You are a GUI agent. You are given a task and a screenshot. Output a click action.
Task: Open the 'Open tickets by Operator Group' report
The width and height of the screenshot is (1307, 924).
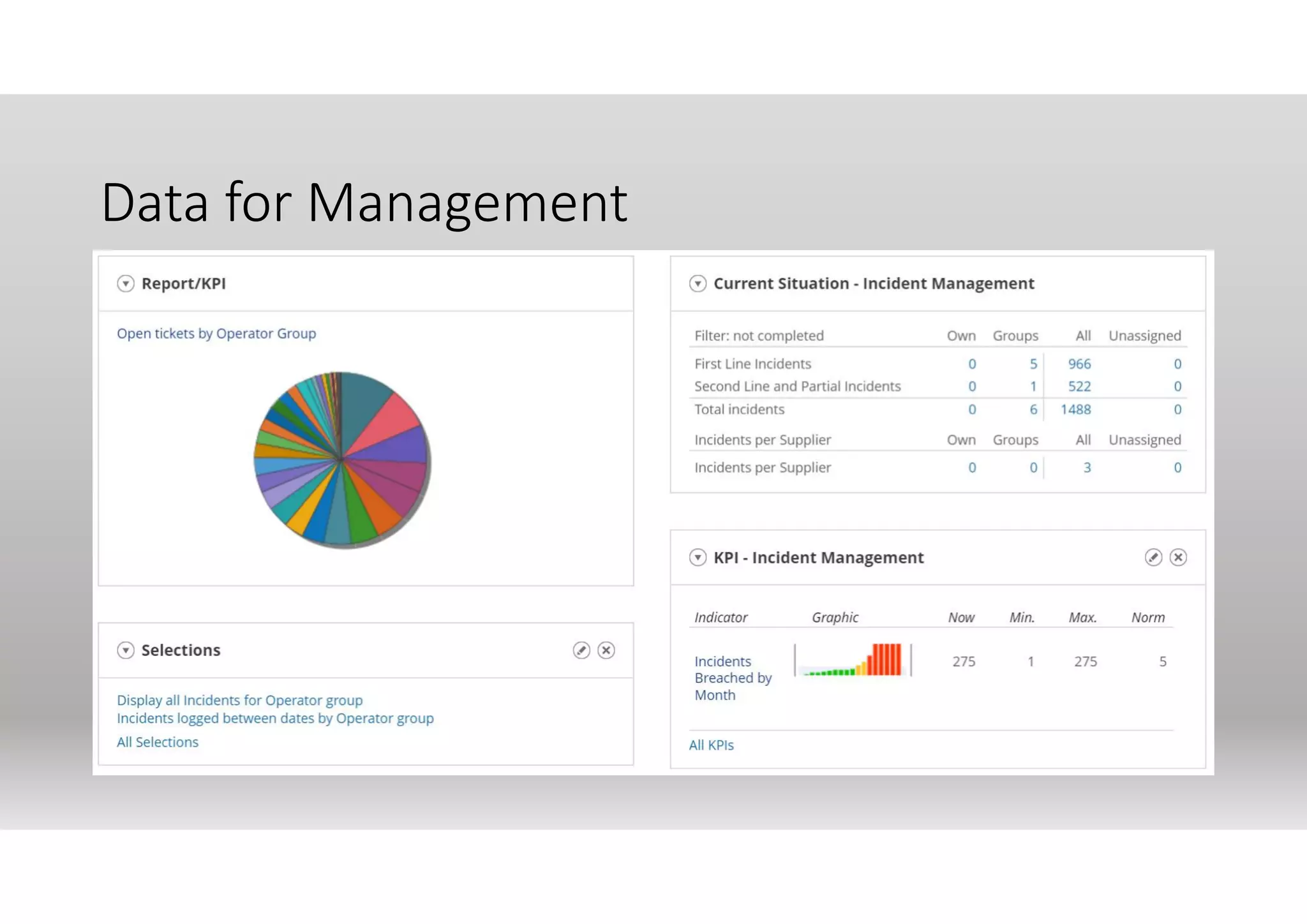[216, 334]
